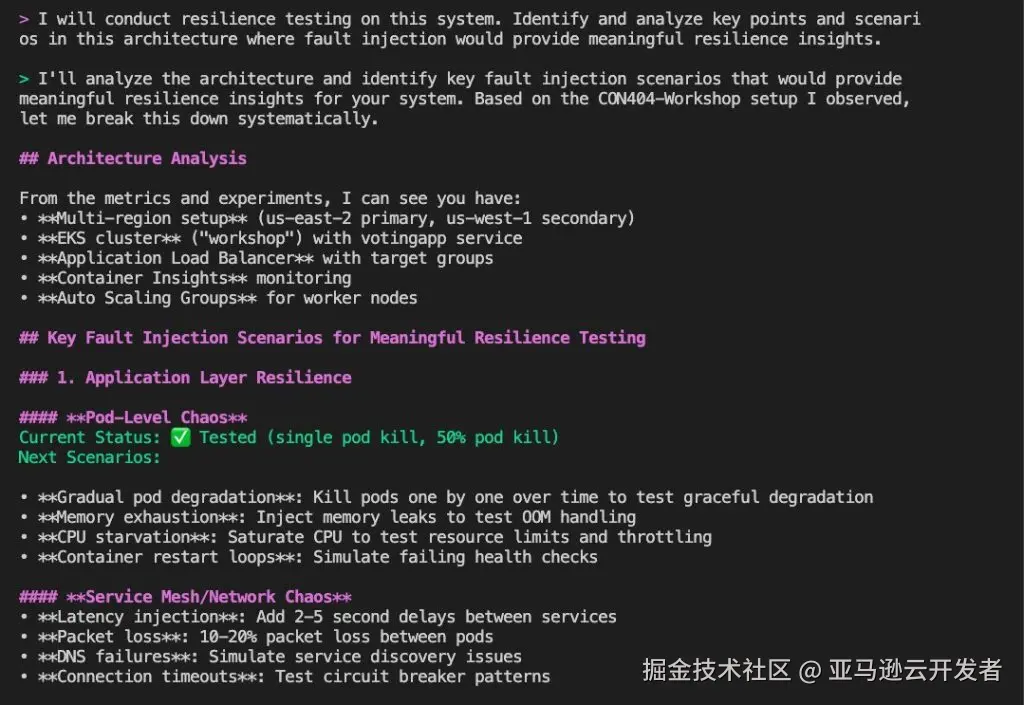Click the 'Auto Scaling Groups' bullet line
1024x705 pixels.
(x=218, y=298)
